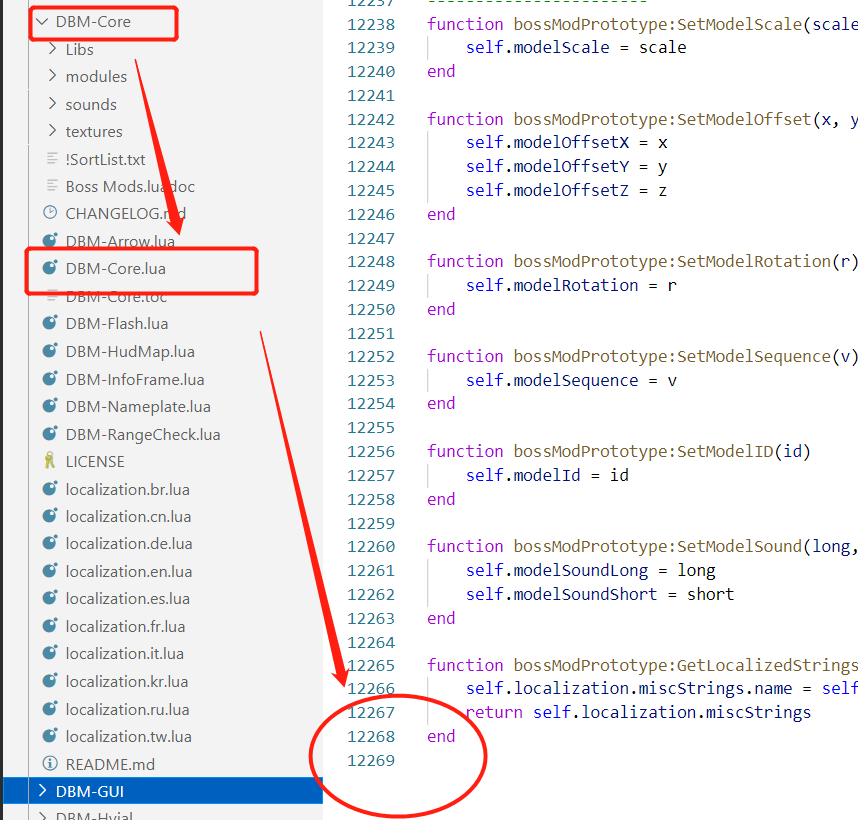Place cursor on SetModelID function line

pyautogui.click(x=618, y=451)
